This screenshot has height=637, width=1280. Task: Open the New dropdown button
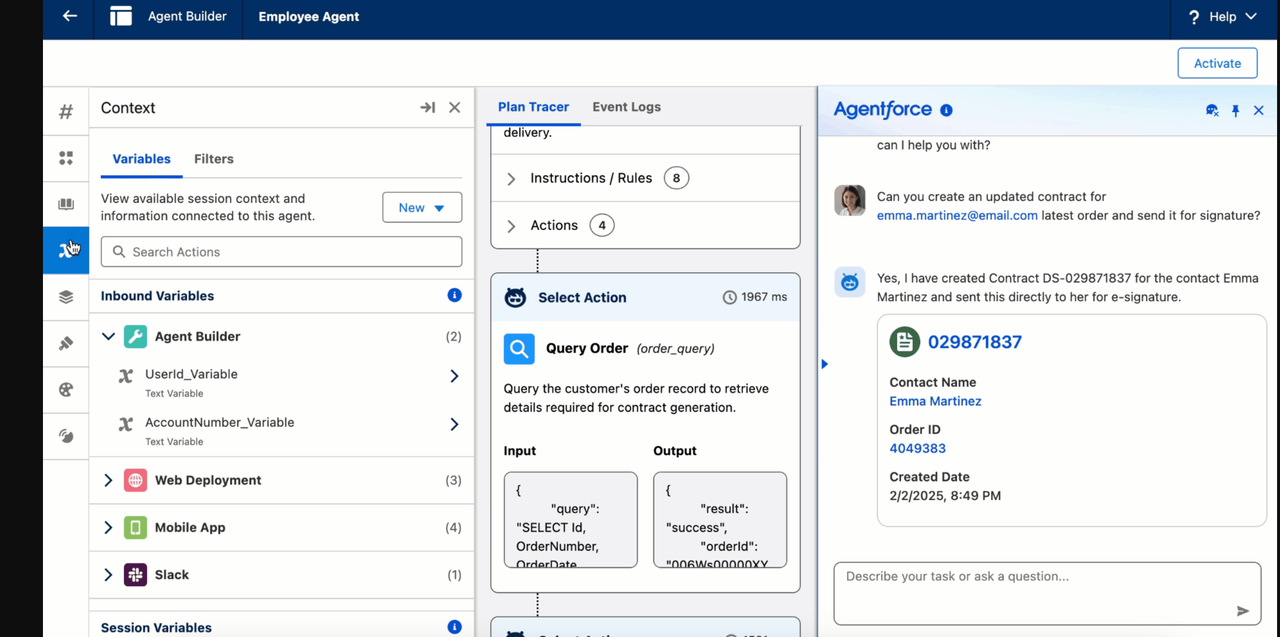click(422, 207)
